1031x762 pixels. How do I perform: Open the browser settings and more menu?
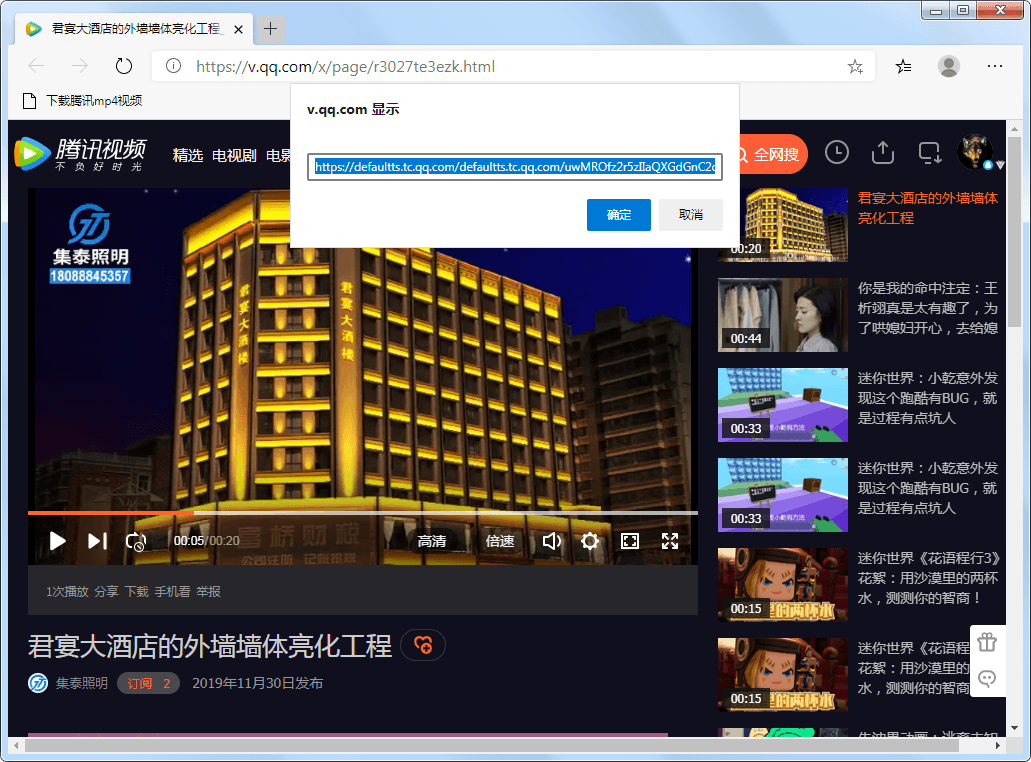[x=995, y=66]
